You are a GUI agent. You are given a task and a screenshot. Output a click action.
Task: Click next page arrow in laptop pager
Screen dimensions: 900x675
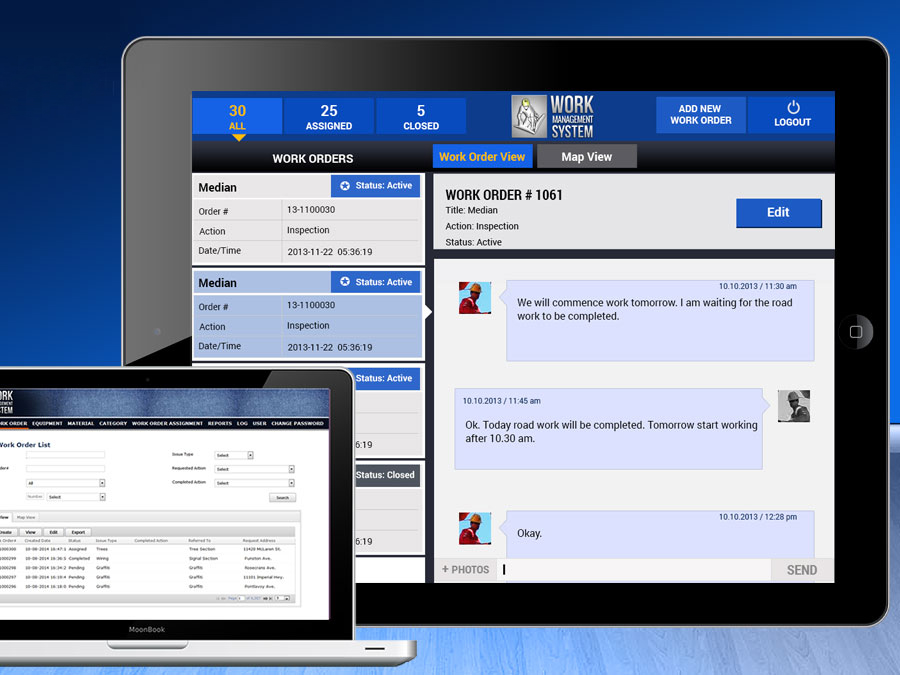(265, 598)
